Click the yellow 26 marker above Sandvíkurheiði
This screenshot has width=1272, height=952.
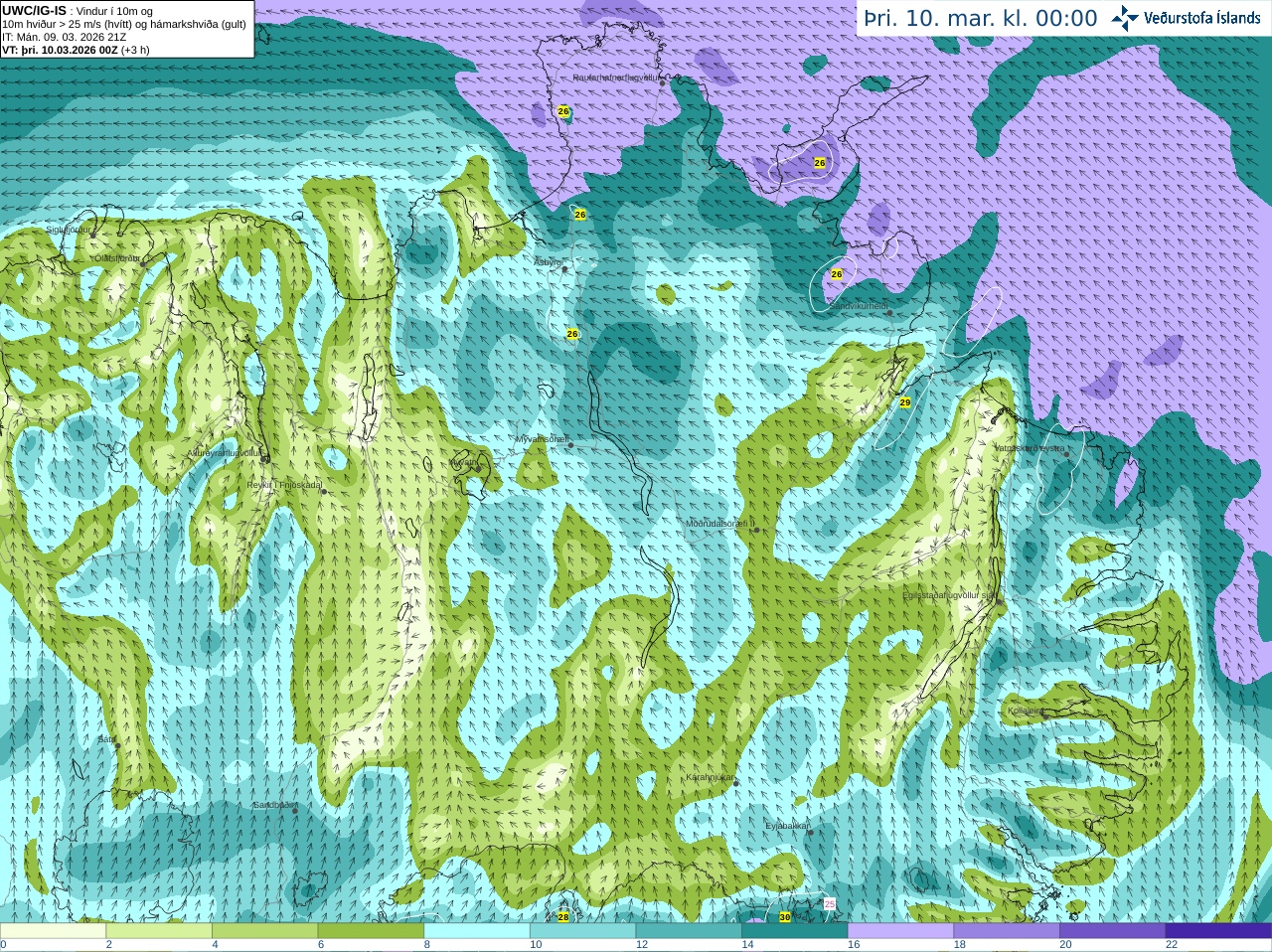(x=837, y=274)
